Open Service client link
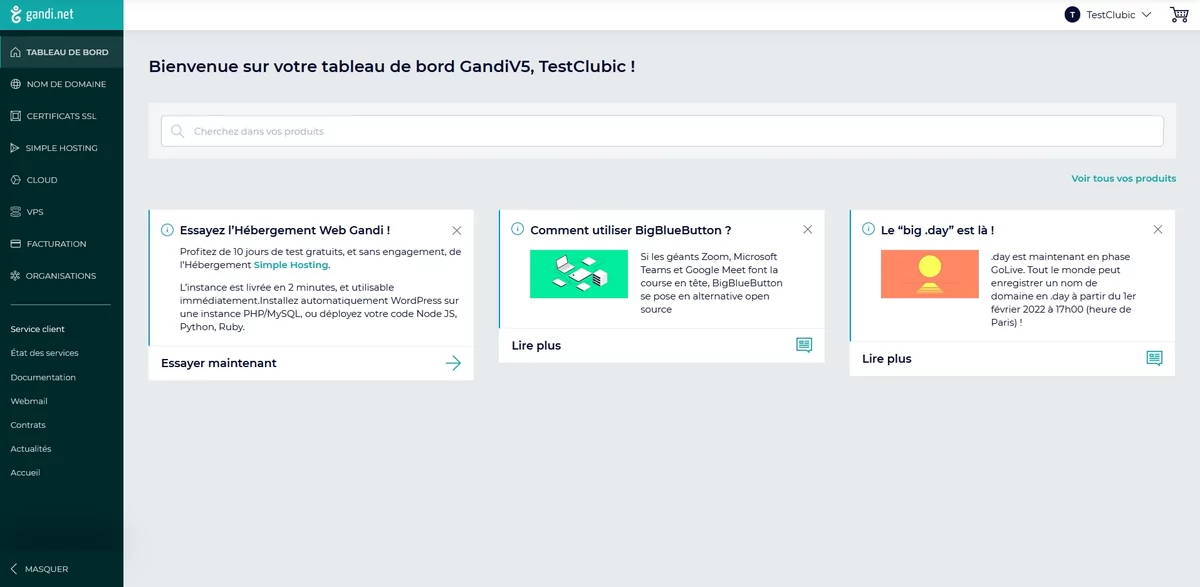Screen dimensions: 1200x587 click(x=37, y=329)
